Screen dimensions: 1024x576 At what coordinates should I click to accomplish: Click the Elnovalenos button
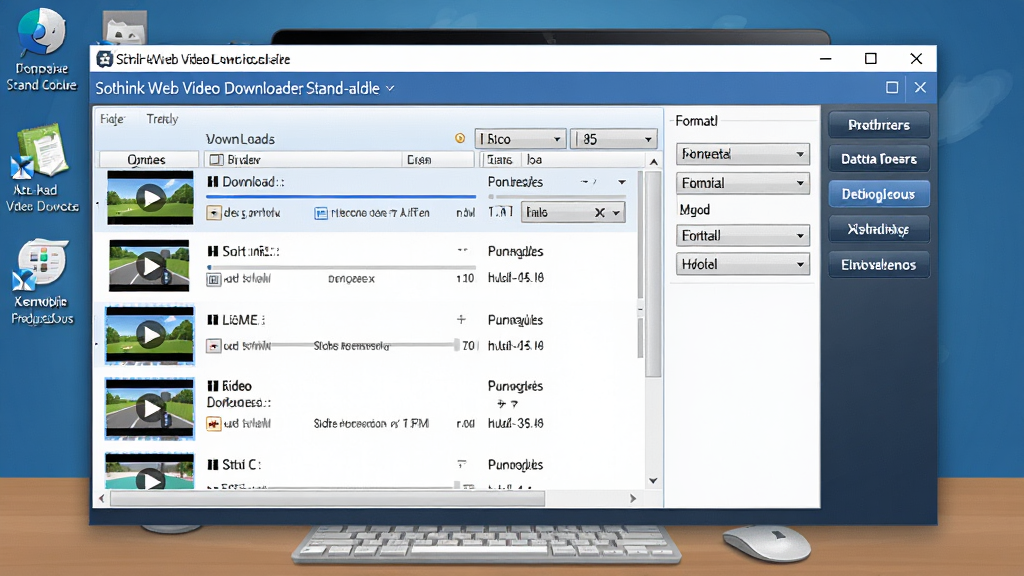point(878,265)
